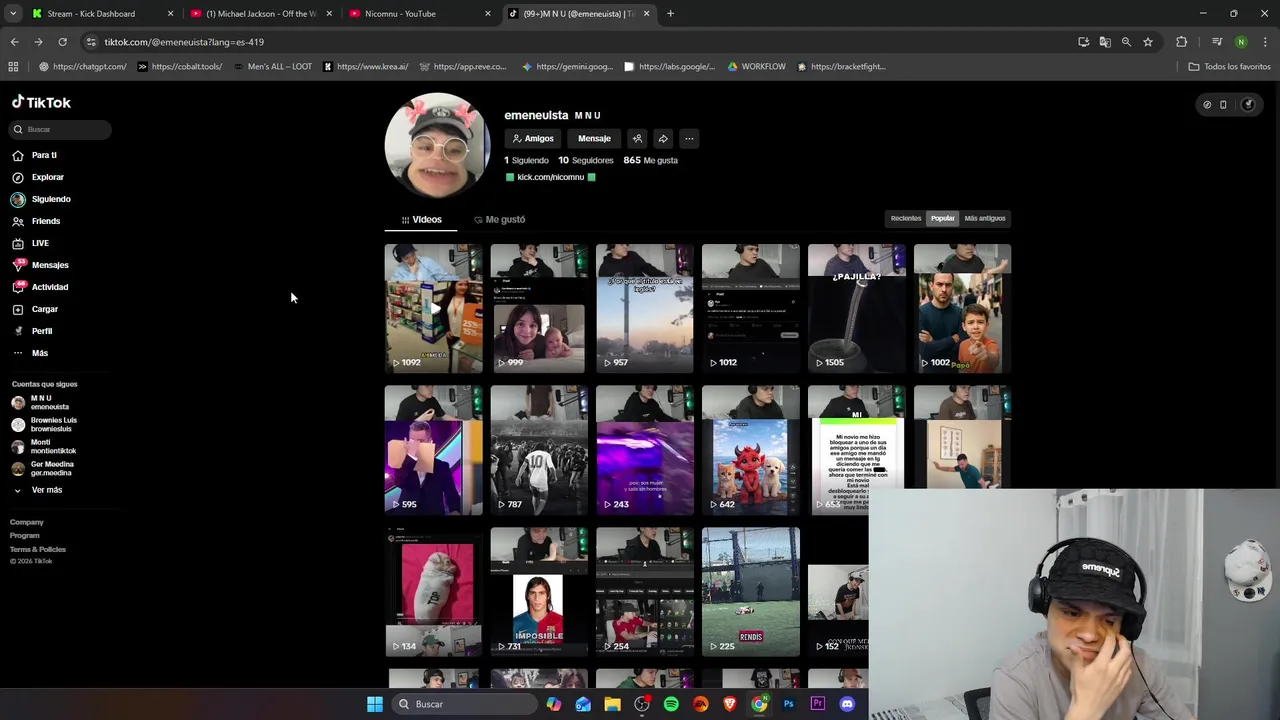Click the zoom magnifier in address bar
This screenshot has width=1280, height=720.
pos(1126,42)
